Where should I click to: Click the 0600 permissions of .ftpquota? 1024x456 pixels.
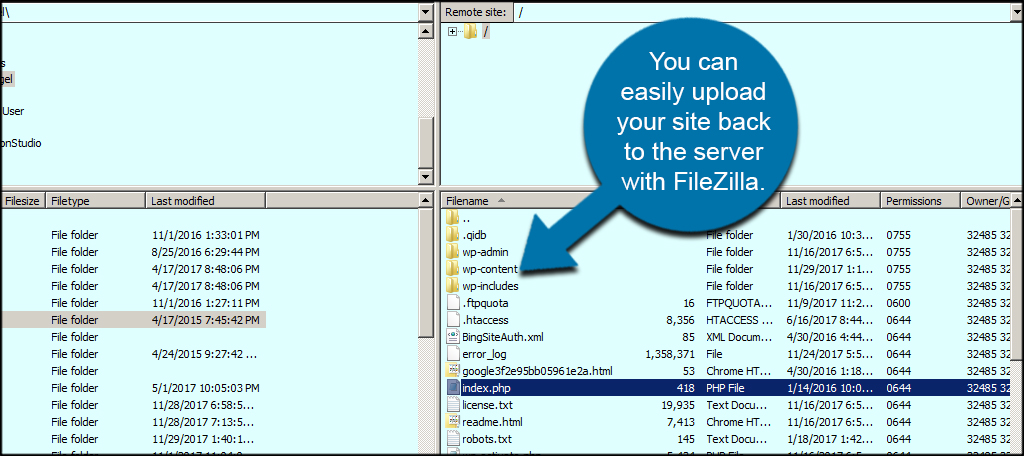898,303
